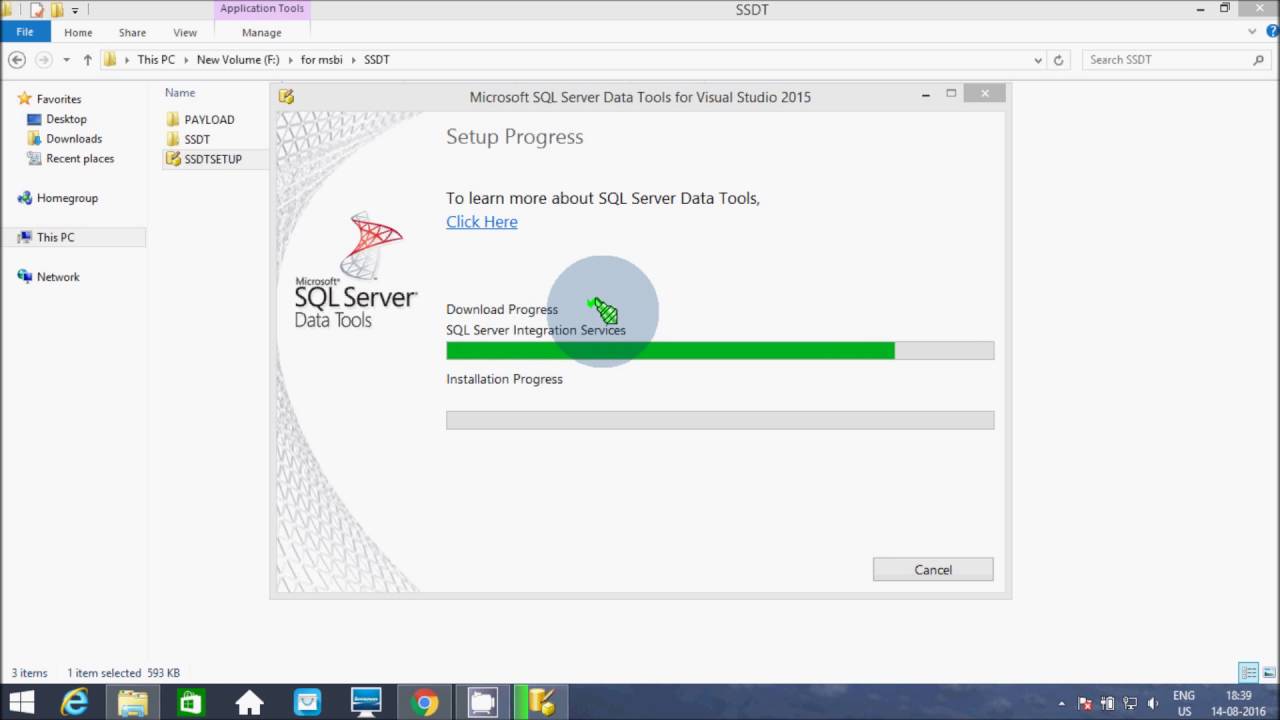Select for msbi in the breadcrumb
Image resolution: width=1280 pixels, height=720 pixels.
pyautogui.click(x=321, y=60)
